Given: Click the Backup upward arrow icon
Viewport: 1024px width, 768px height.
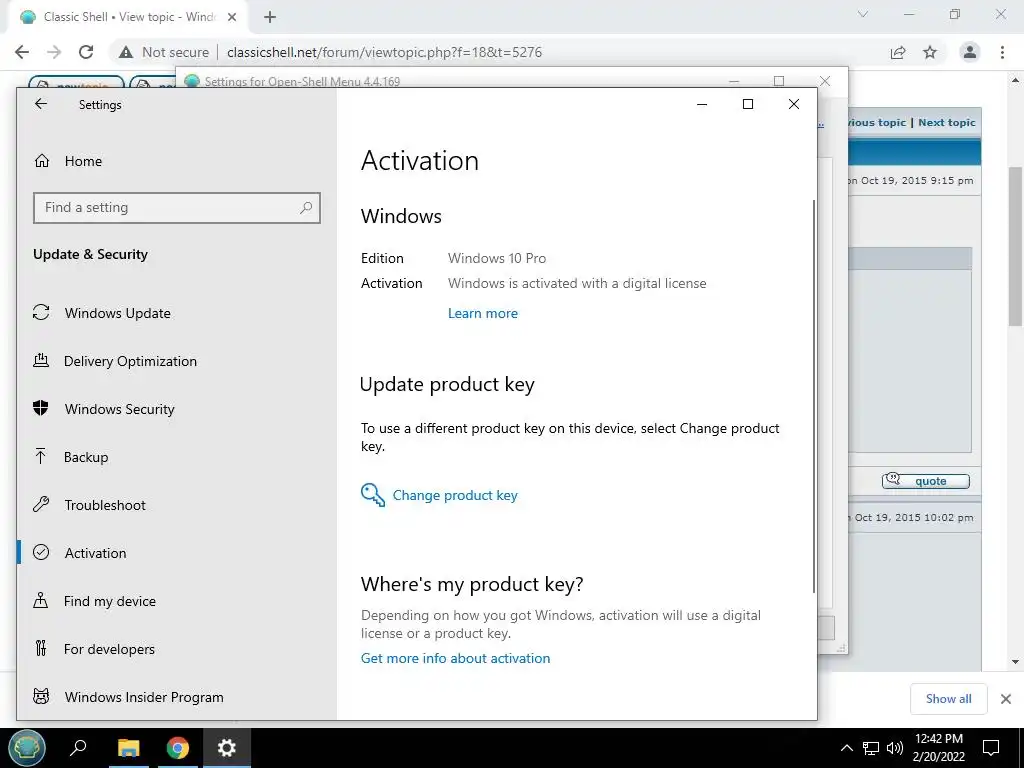Looking at the screenshot, I should [40, 456].
